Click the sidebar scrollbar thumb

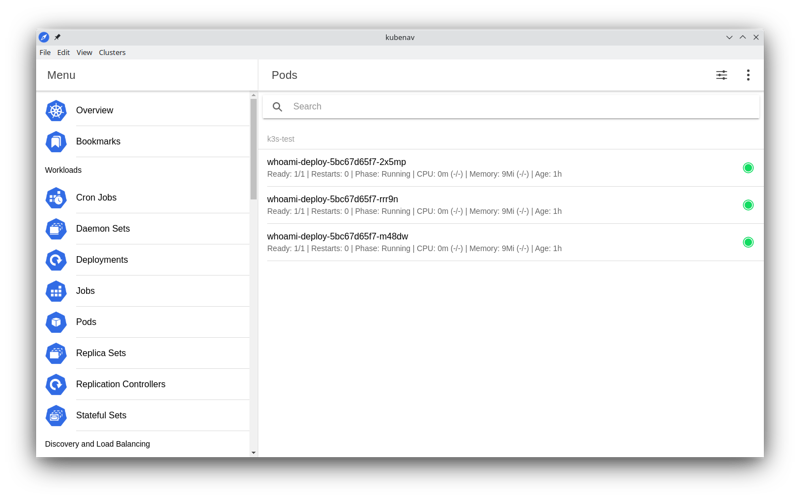click(x=253, y=149)
